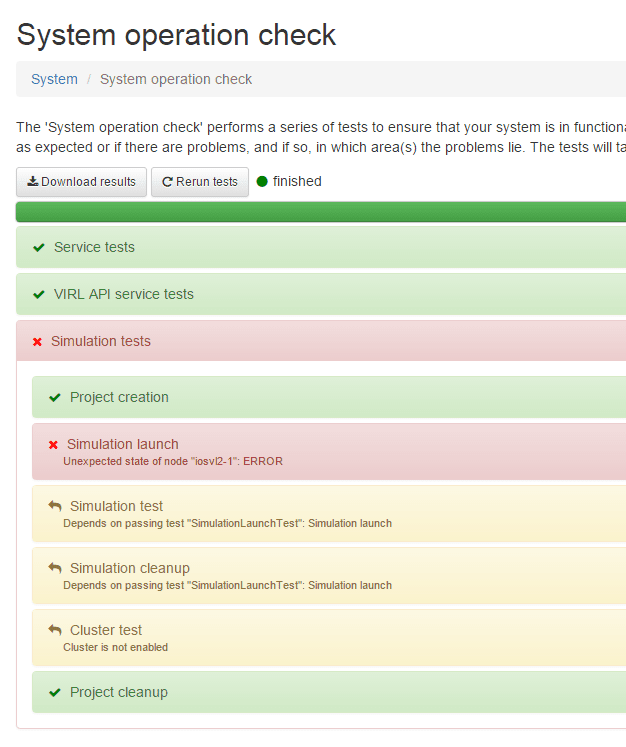Collapse the Simulation tests panel
The height and width of the screenshot is (747, 626).
coord(321,341)
